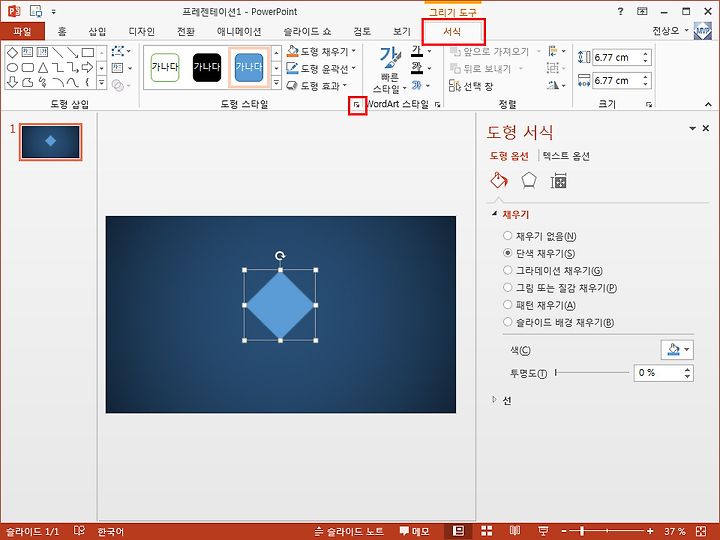The image size is (720, 540).
Task: Switch to the 보기 tab
Action: 401,31
